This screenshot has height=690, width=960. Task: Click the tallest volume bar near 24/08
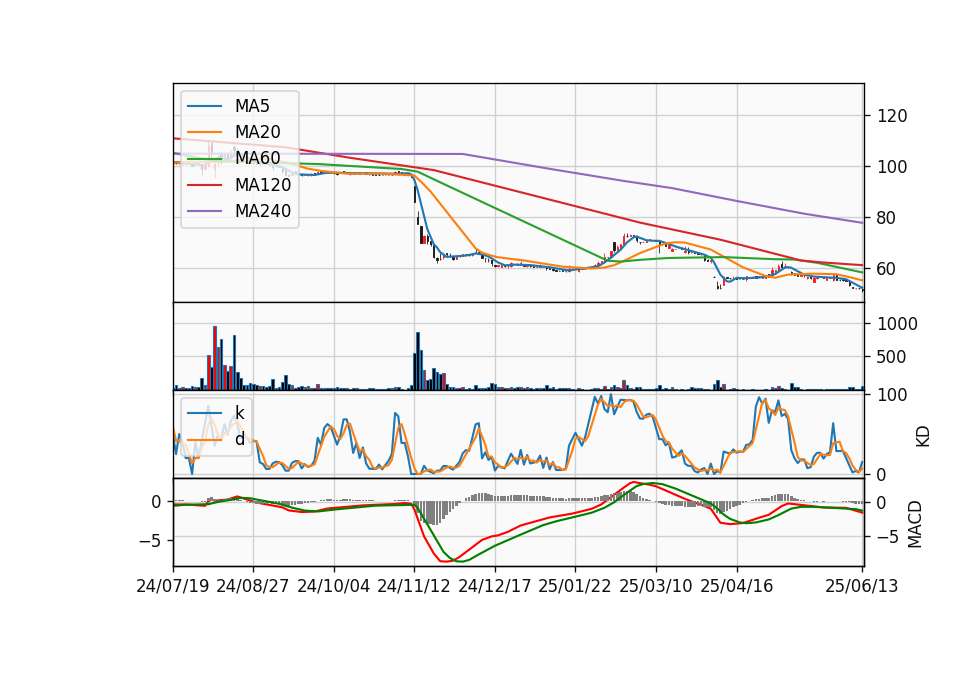215,358
